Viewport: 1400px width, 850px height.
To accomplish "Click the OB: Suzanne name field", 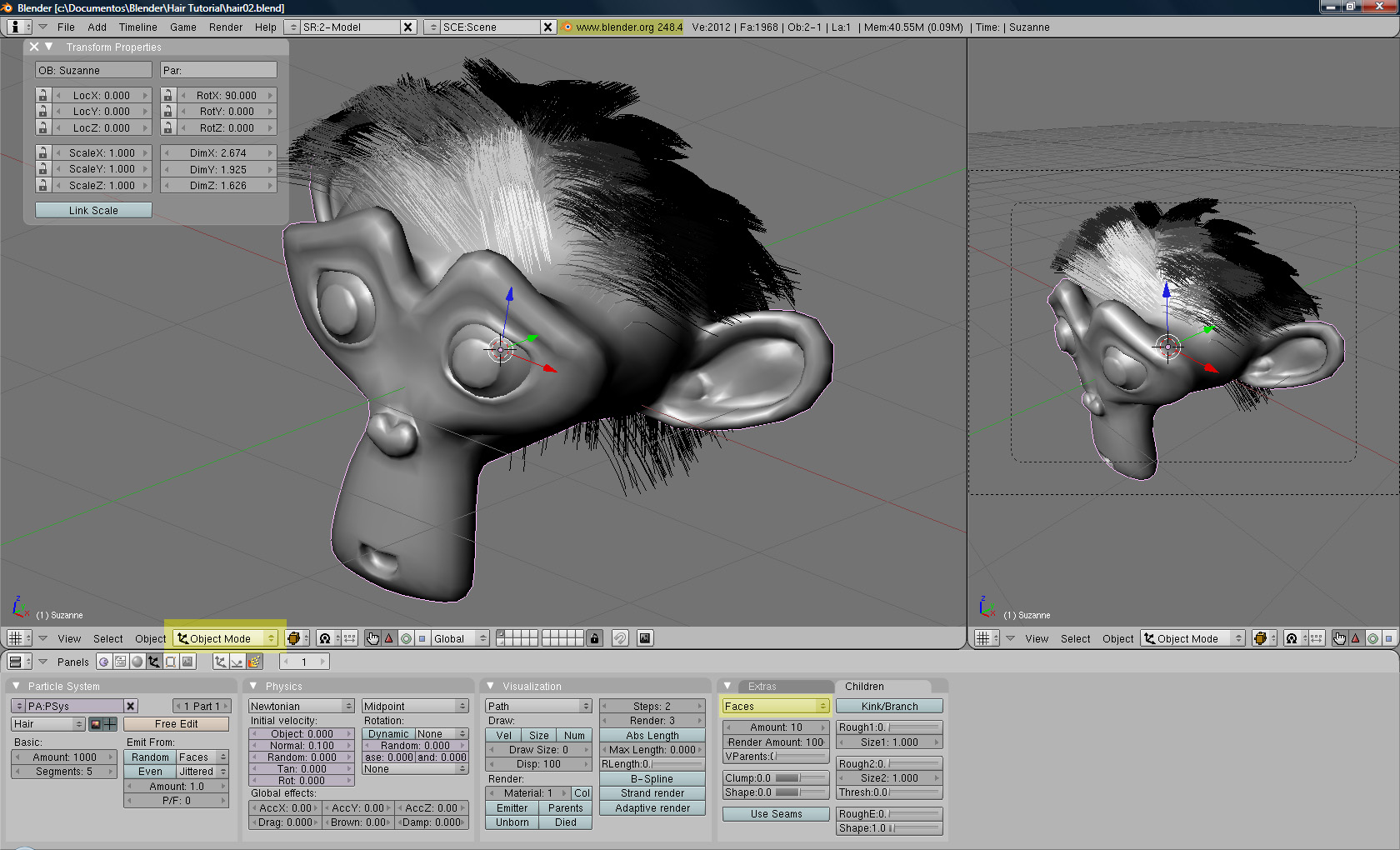I will 93,70.
